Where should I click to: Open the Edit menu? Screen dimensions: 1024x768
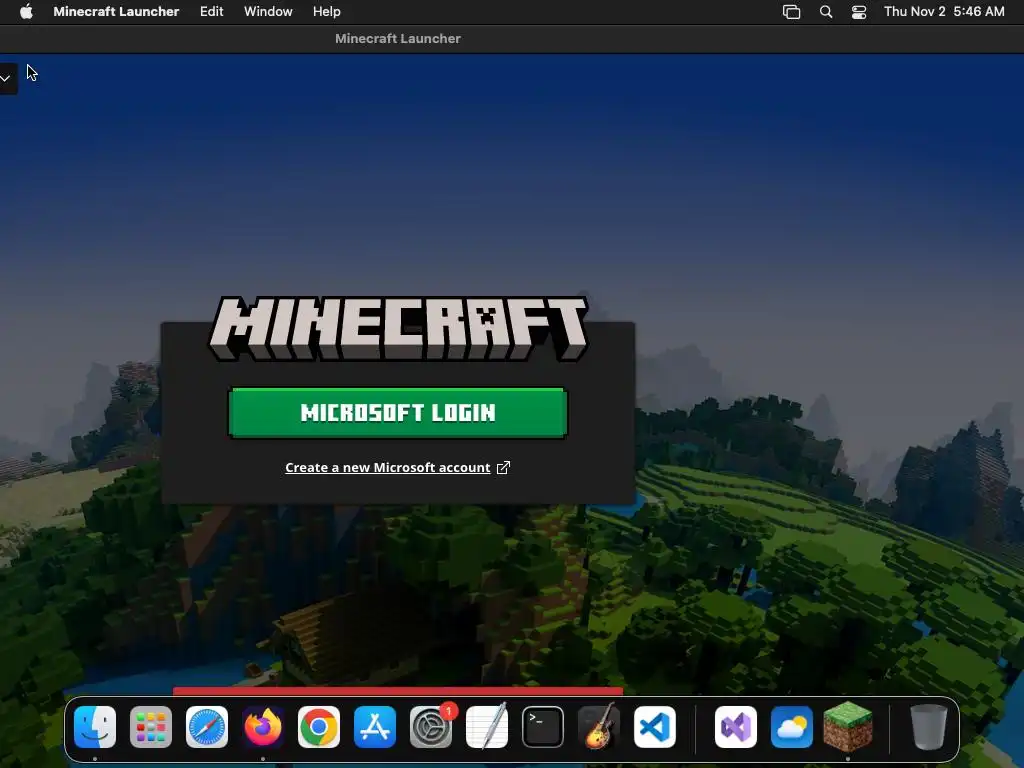212,12
